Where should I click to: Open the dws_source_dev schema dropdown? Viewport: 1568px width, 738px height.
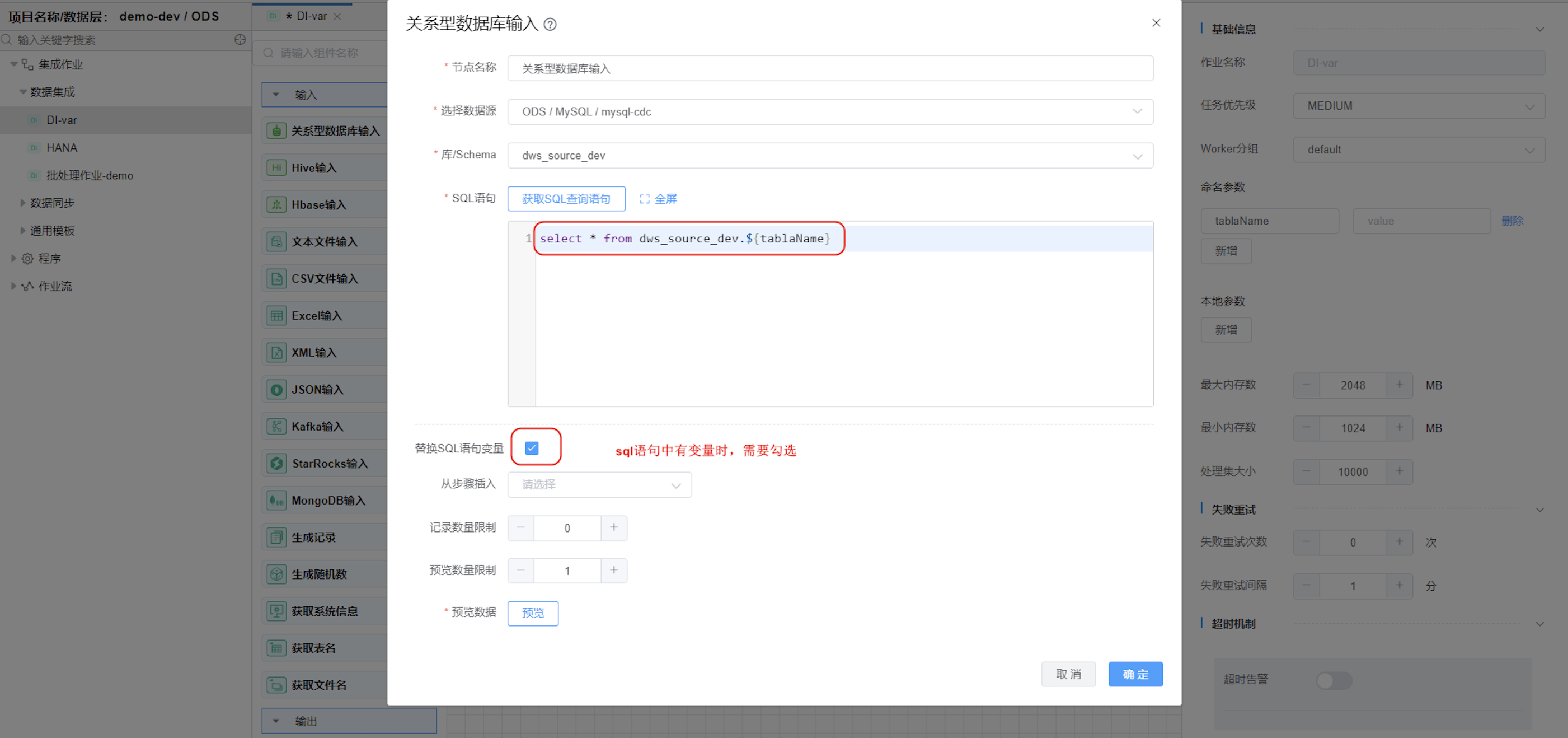tap(830, 155)
